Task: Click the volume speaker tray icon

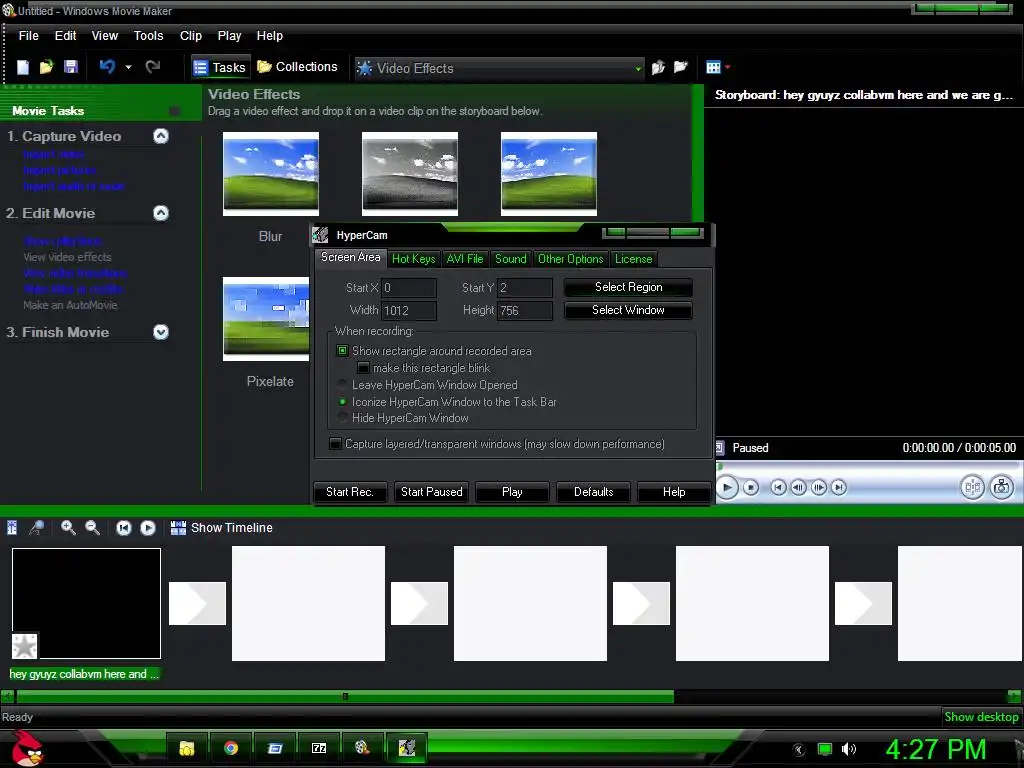Action: tap(849, 750)
